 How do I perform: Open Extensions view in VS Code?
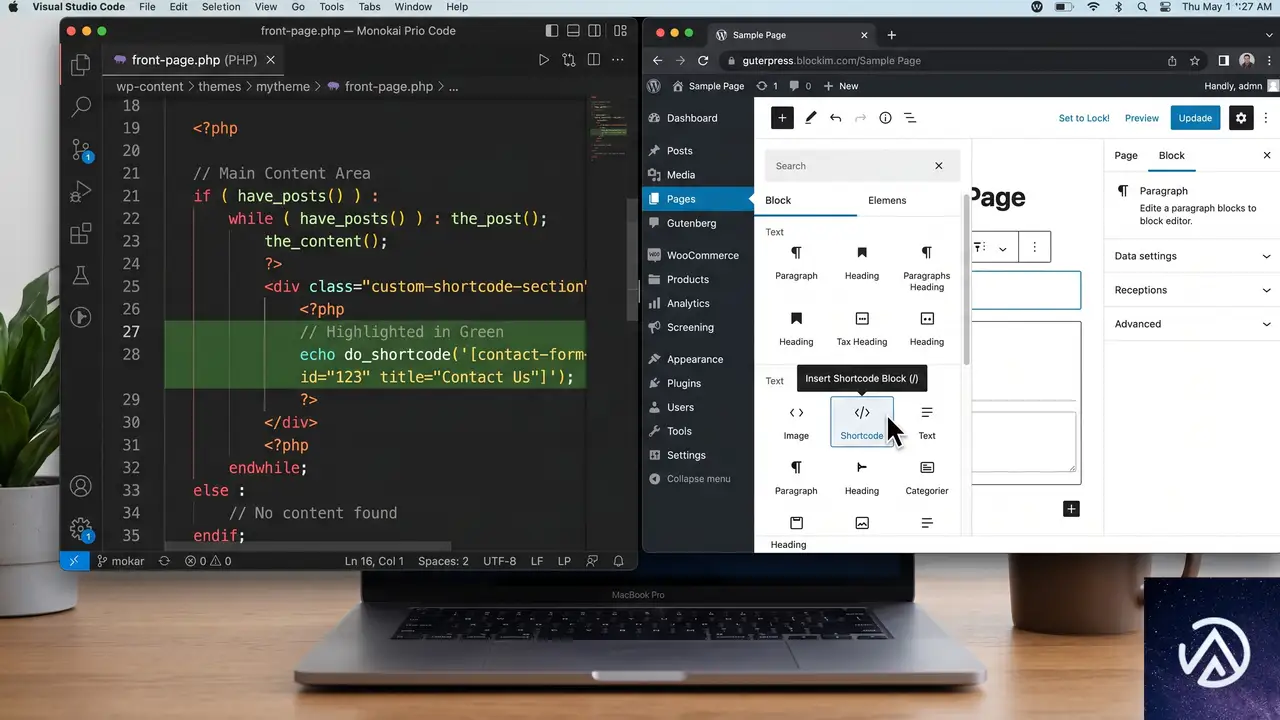pyautogui.click(x=81, y=234)
